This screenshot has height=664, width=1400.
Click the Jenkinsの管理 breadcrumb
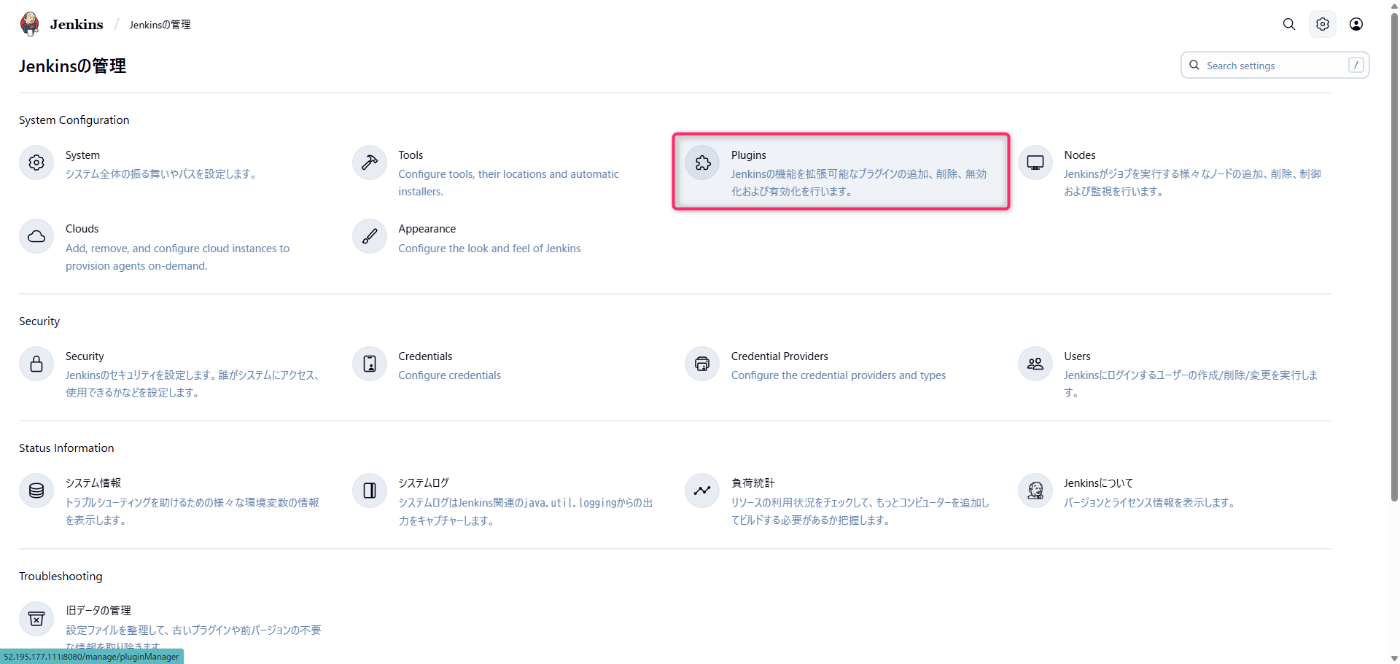tap(160, 25)
